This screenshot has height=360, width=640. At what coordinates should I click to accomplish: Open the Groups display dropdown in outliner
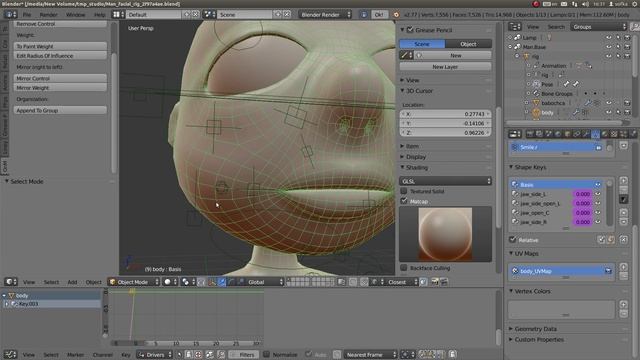click(598, 27)
